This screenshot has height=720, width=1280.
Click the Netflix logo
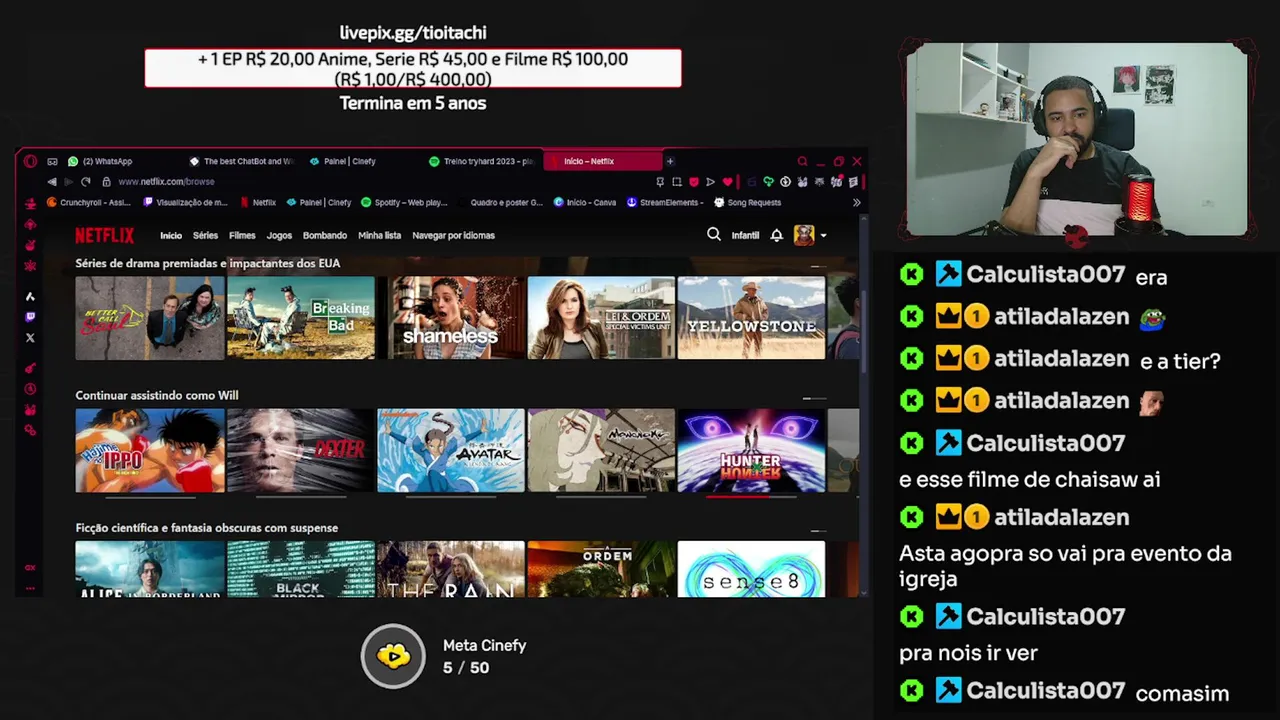coord(104,235)
